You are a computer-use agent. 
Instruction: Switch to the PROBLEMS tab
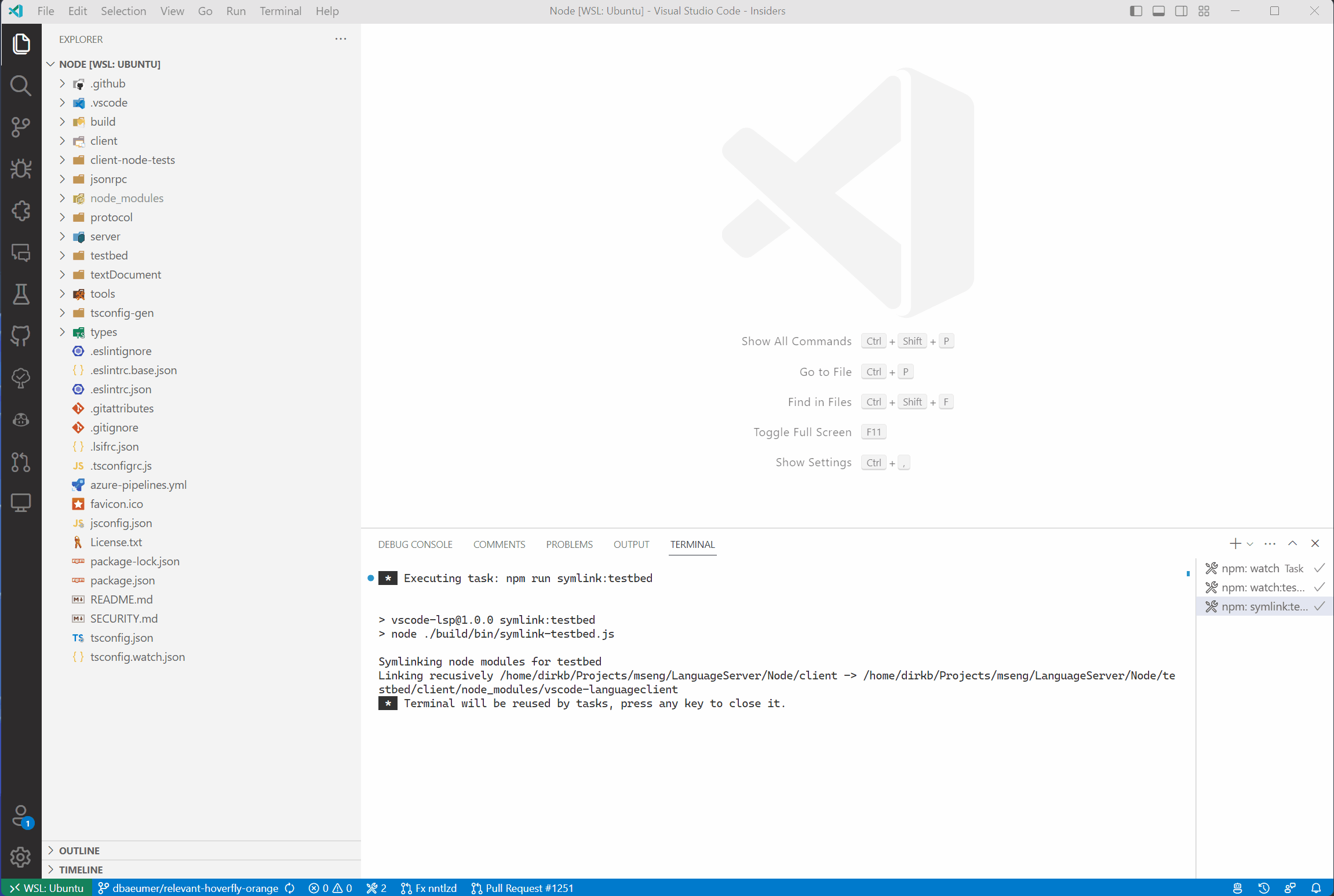(x=569, y=544)
